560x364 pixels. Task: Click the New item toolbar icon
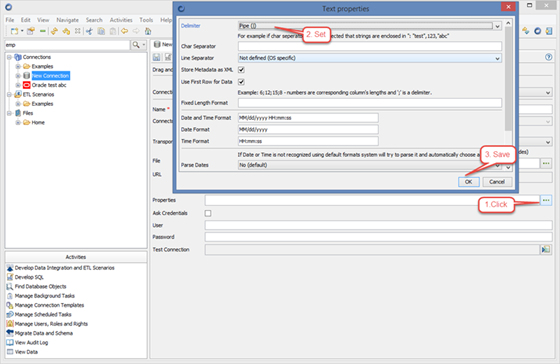(14, 31)
